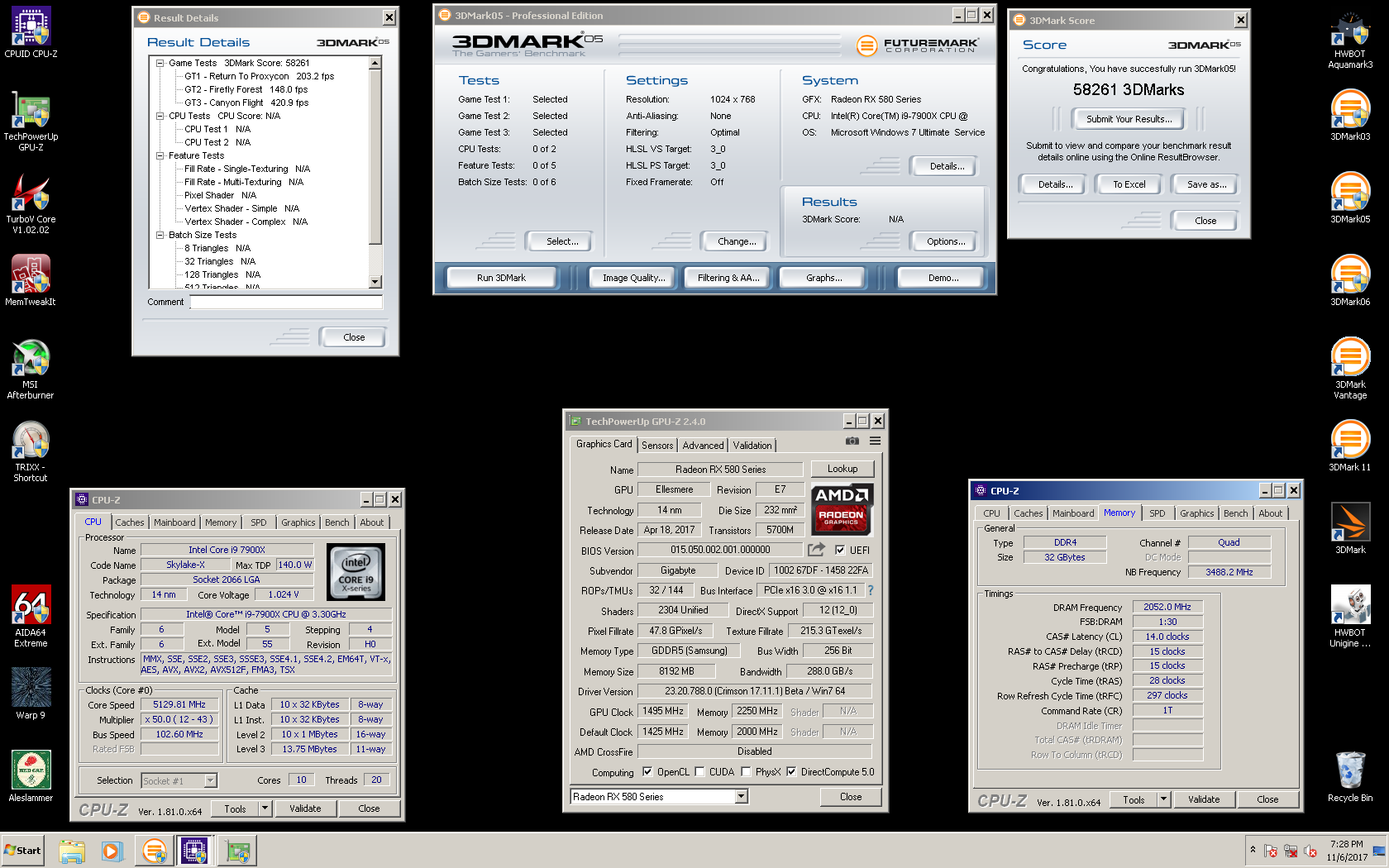Open Image Quality settings button

633,278
